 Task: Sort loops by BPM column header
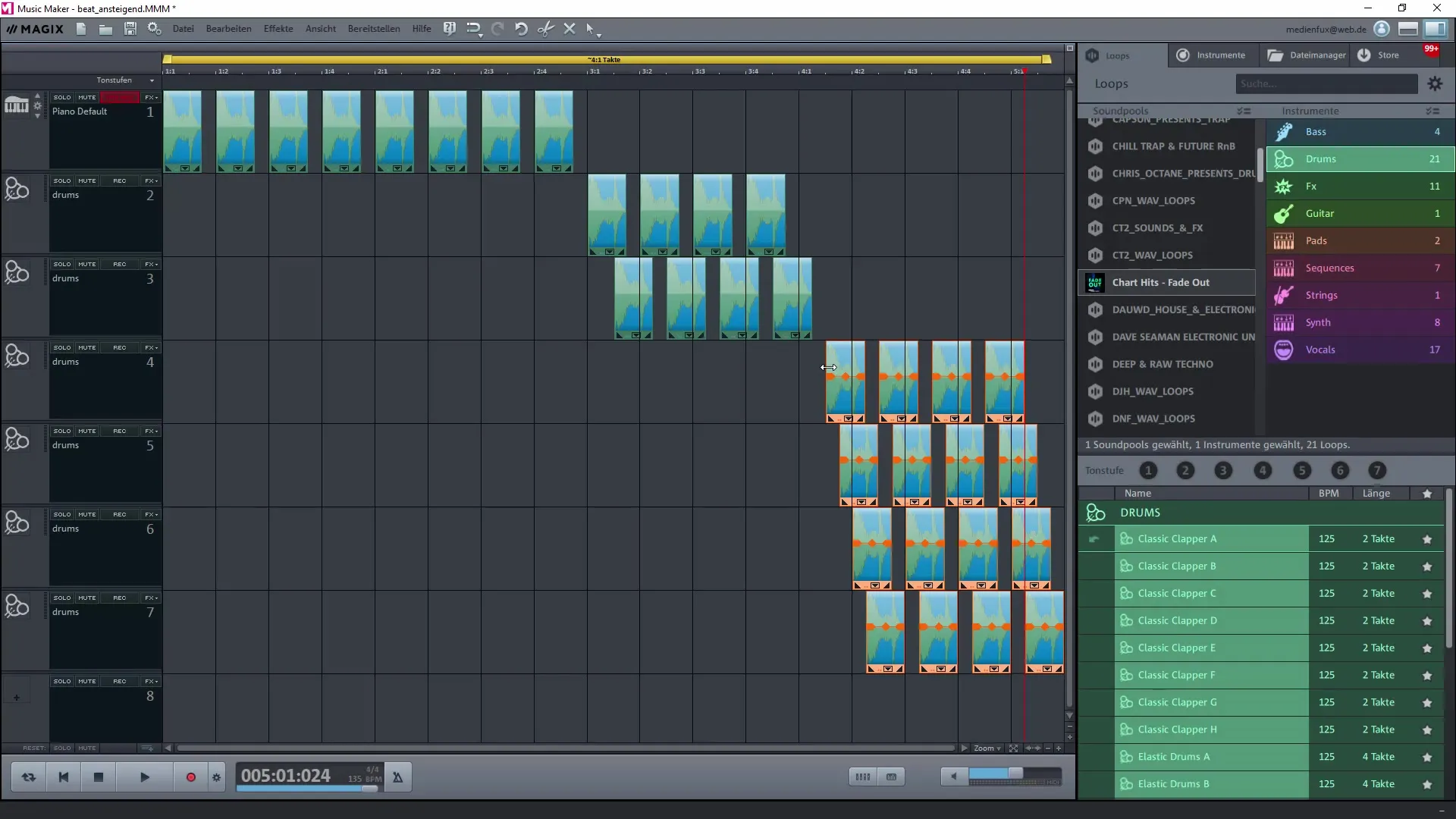1329,494
